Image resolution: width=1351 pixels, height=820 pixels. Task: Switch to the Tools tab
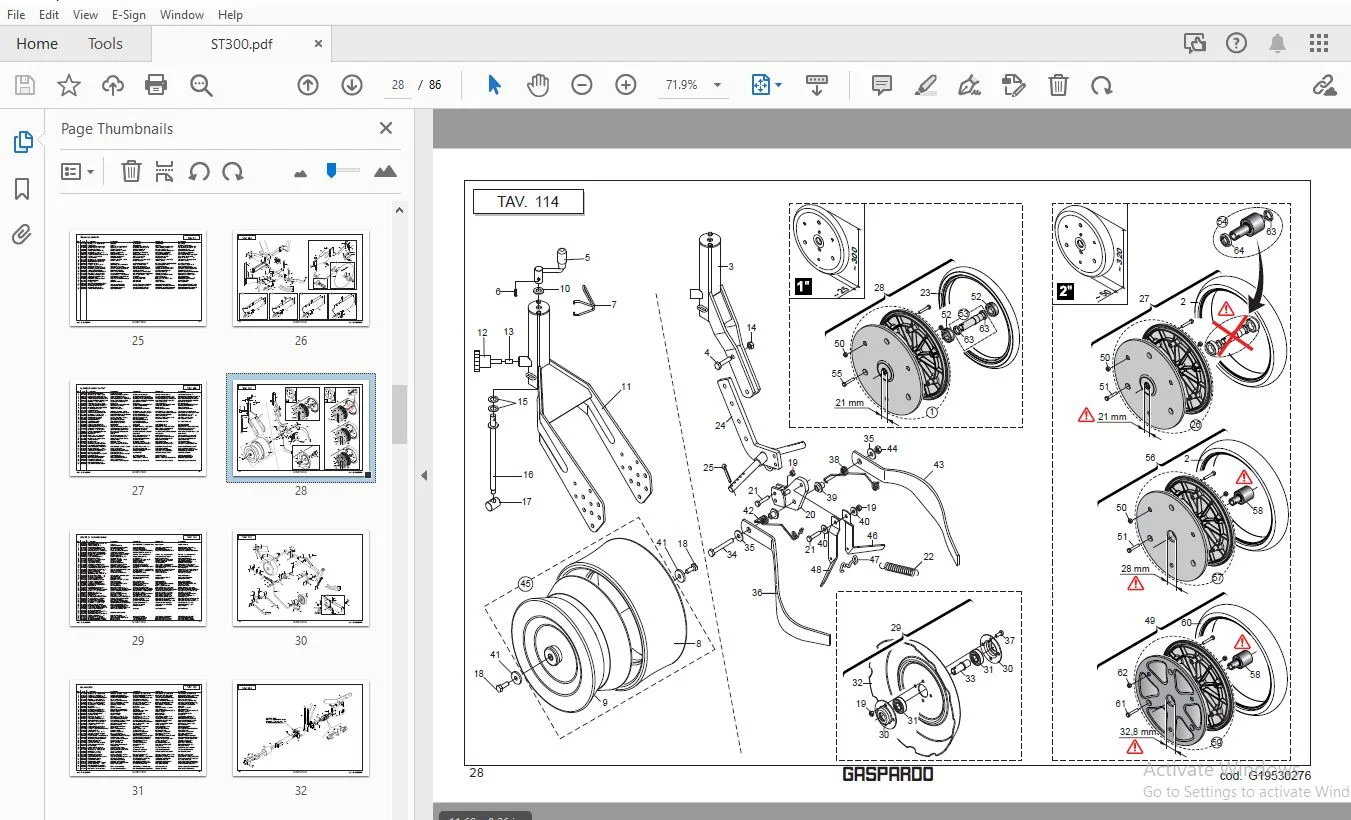(105, 43)
